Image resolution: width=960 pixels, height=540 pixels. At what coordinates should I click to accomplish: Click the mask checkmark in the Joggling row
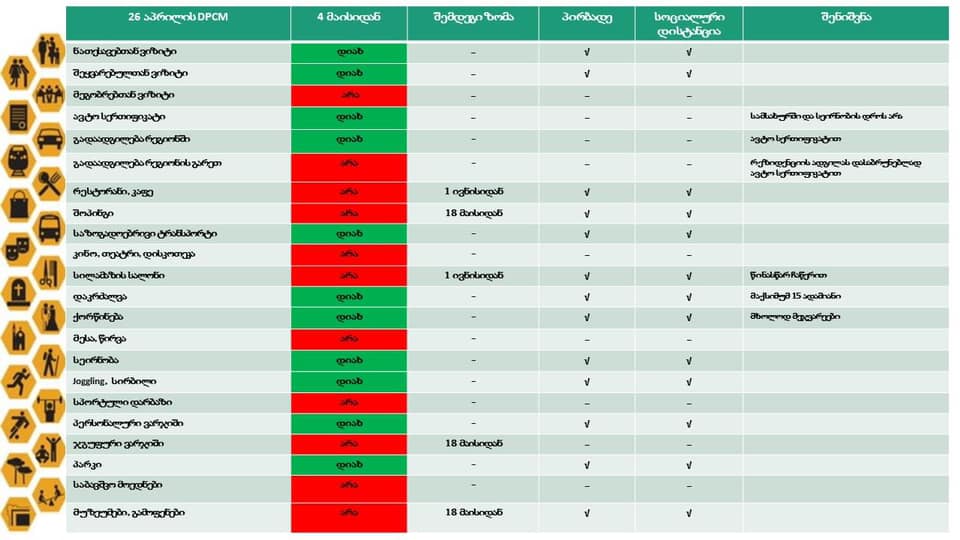coord(586,381)
